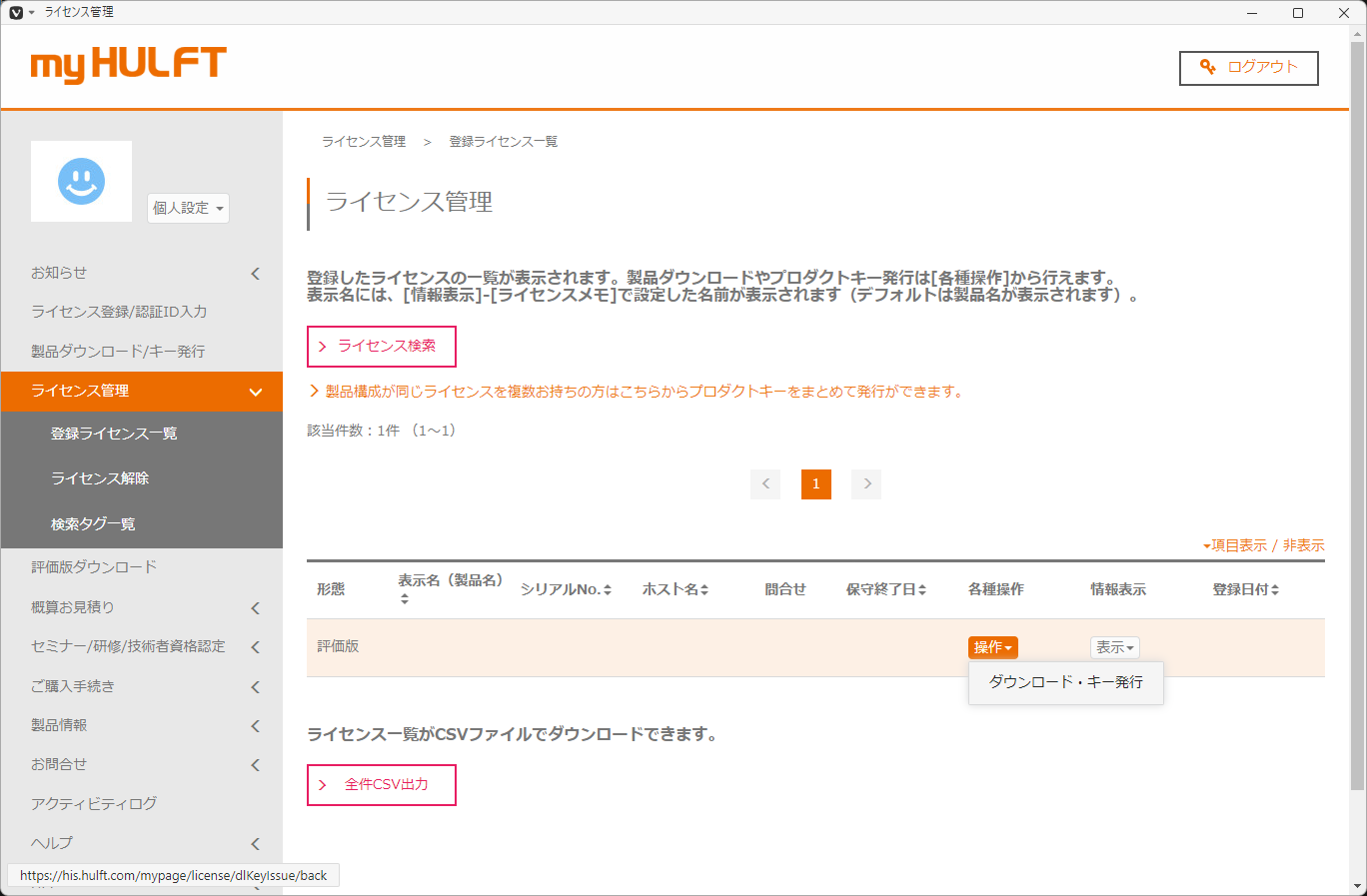1367x896 pixels.
Task: Export all licenses with 全件CSV出力
Action: point(382,785)
